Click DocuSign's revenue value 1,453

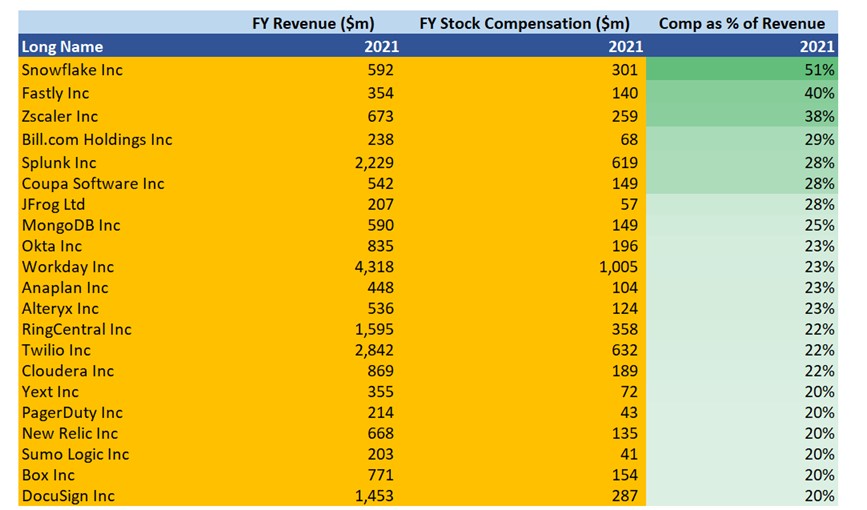(374, 496)
